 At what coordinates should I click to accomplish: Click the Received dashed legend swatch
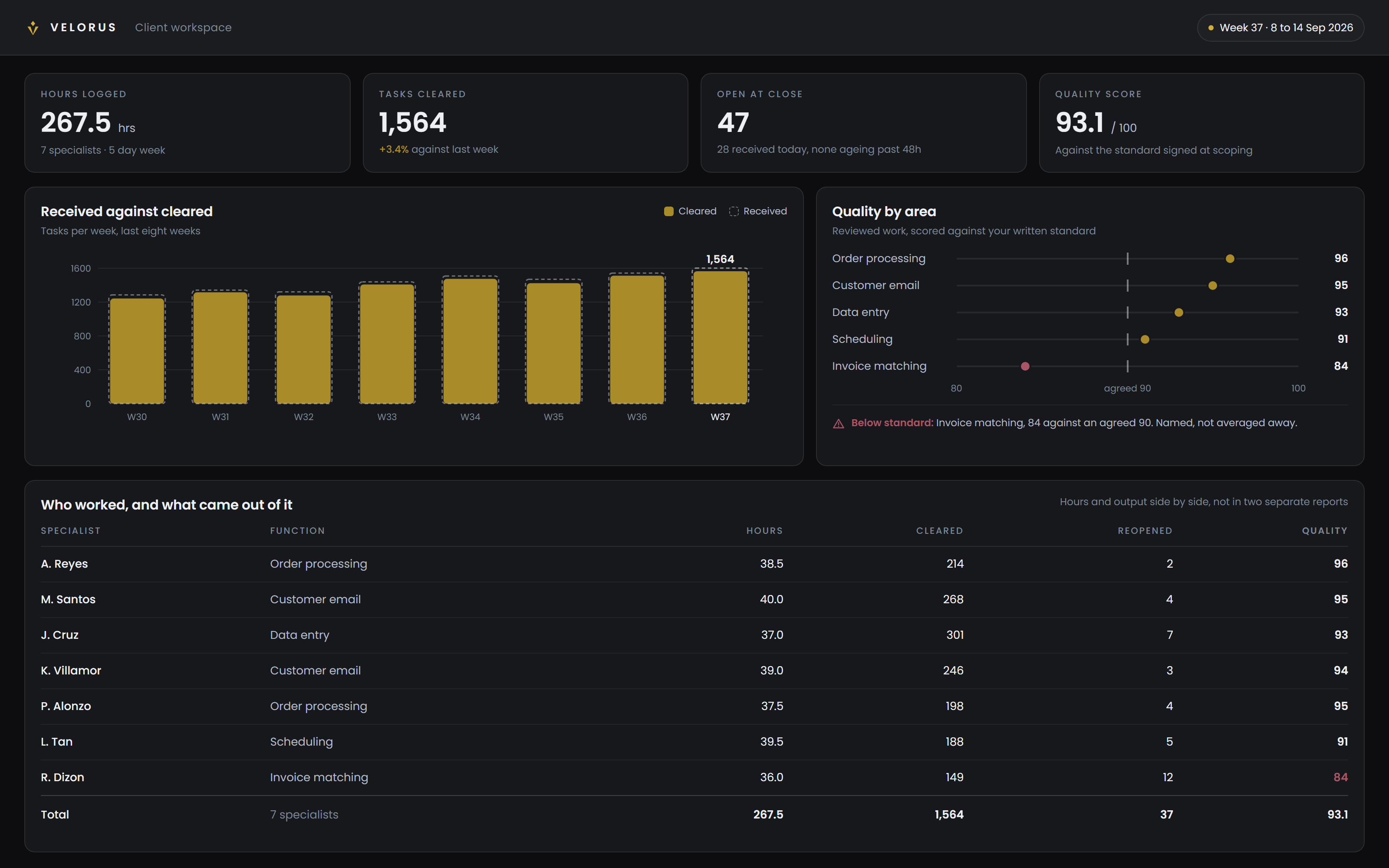tap(734, 211)
